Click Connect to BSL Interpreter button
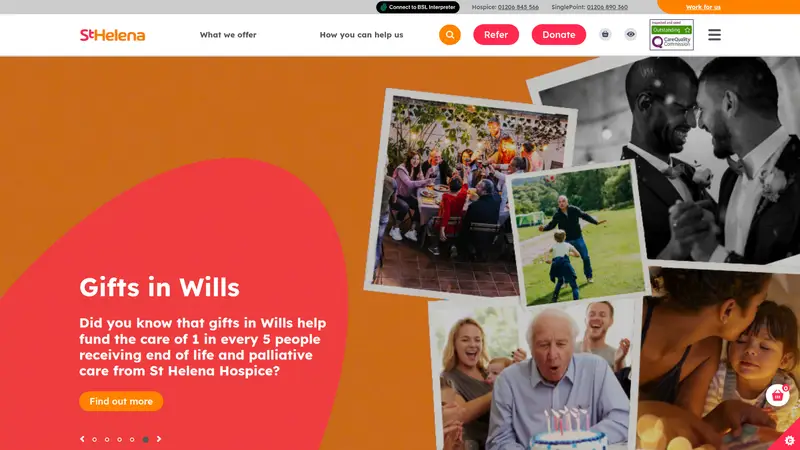This screenshot has width=800, height=450. pos(418,7)
